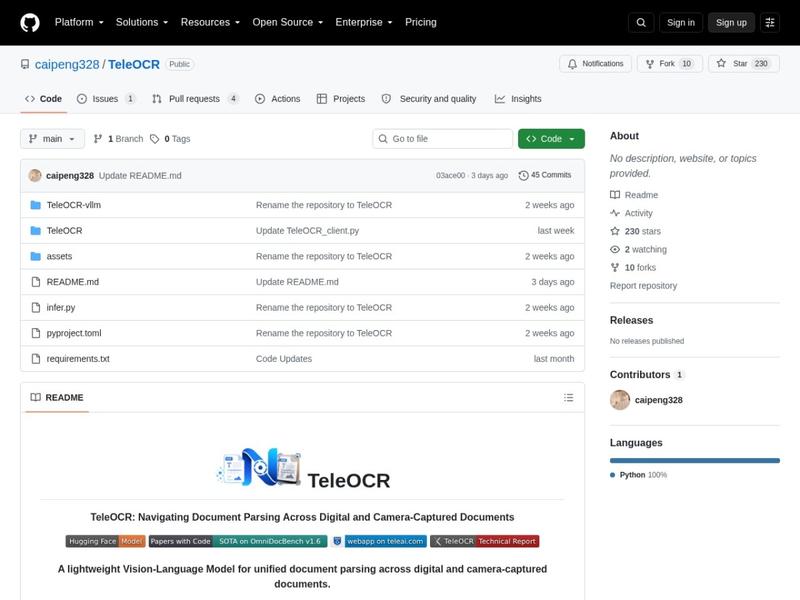Click the assets folder icon
Screen dimensions: 800x600
[35, 256]
